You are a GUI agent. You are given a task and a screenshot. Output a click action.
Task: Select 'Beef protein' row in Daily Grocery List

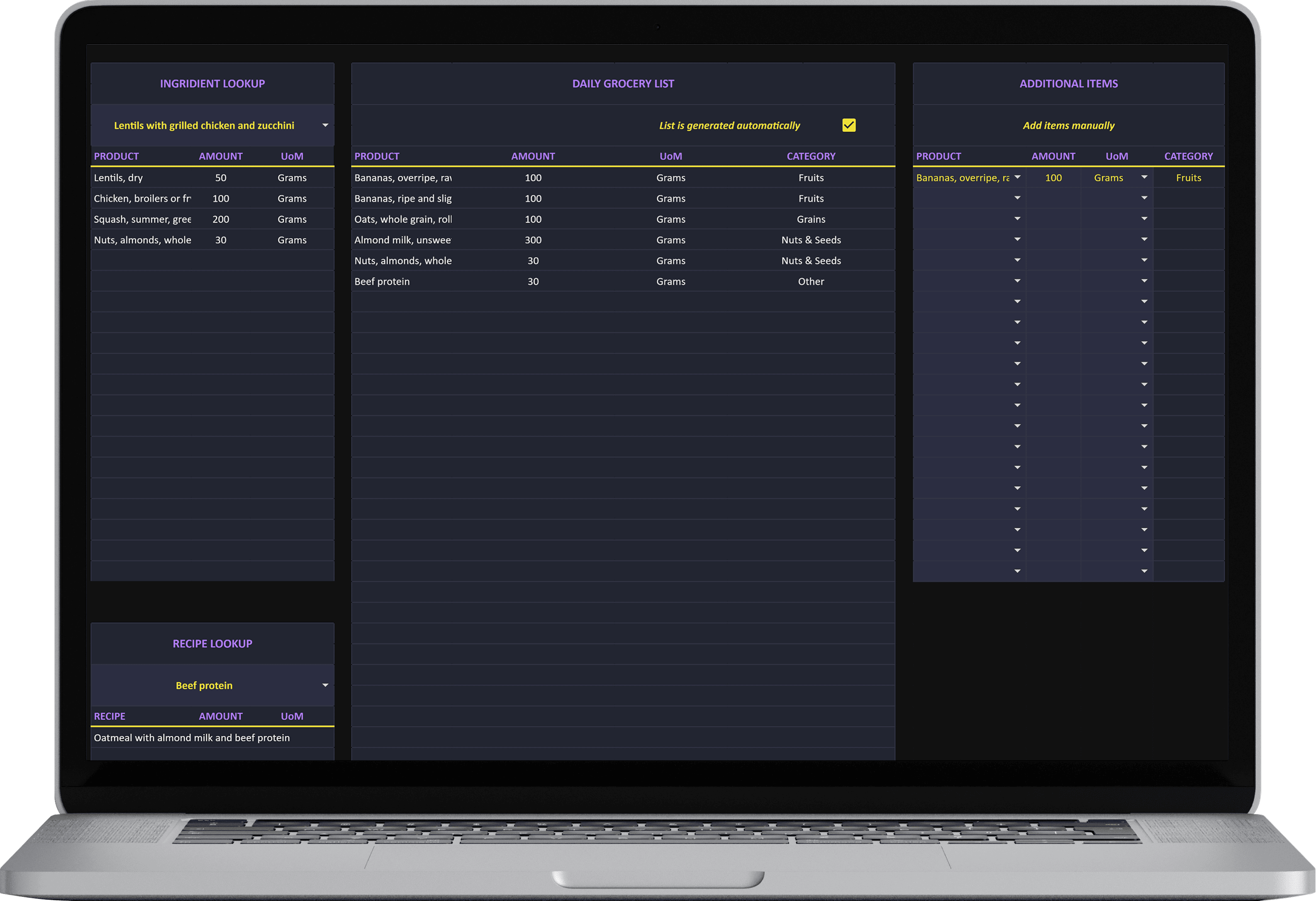[x=382, y=281]
